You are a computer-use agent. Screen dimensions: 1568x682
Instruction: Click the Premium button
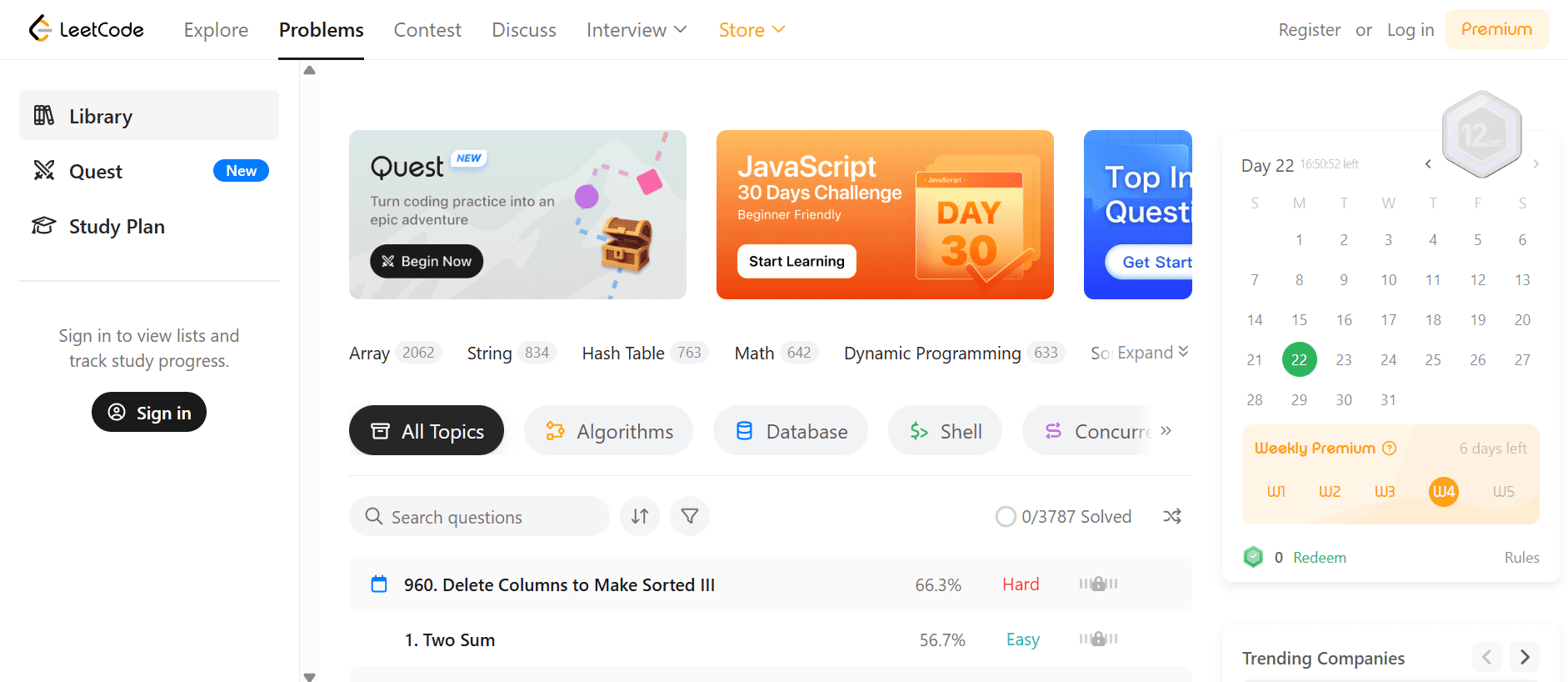click(x=1496, y=29)
